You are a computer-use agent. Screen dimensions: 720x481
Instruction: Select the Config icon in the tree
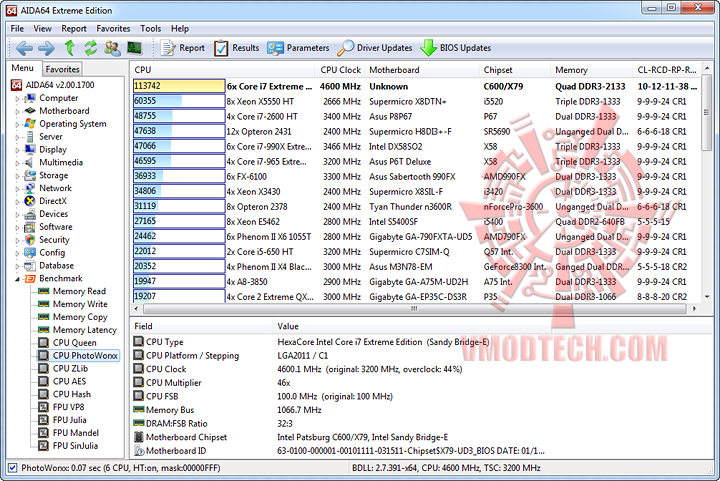tap(30, 252)
